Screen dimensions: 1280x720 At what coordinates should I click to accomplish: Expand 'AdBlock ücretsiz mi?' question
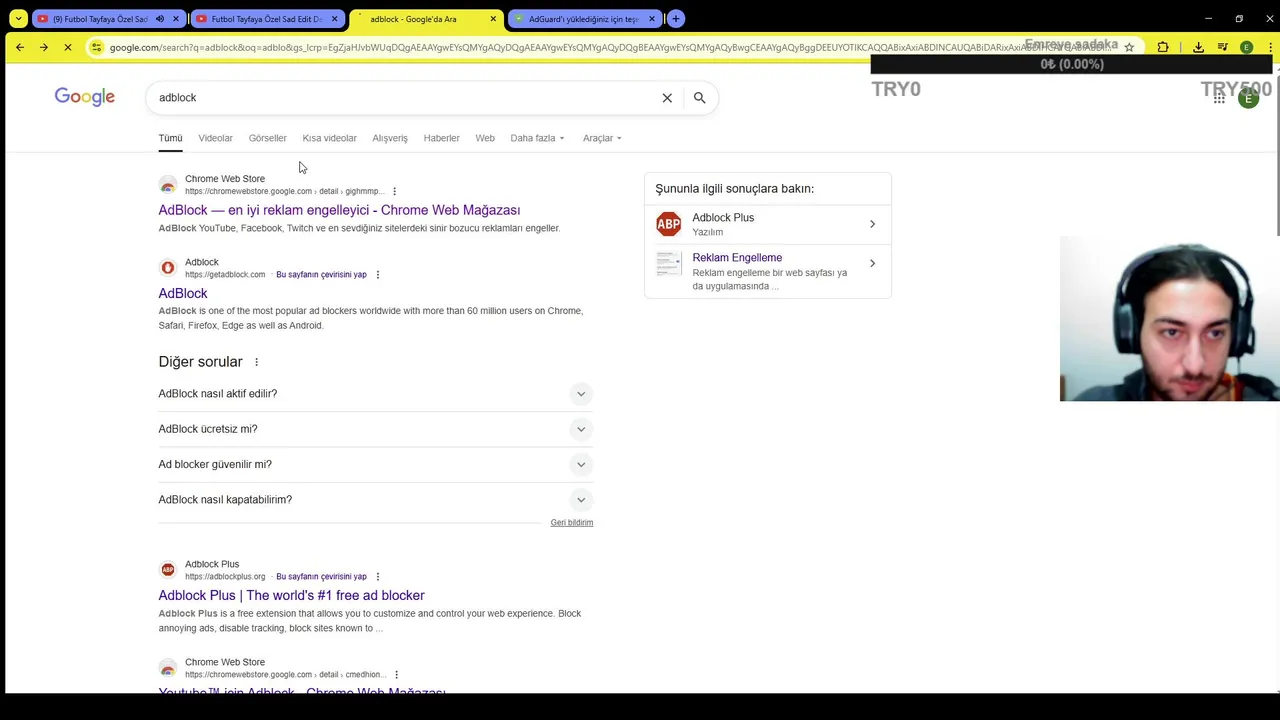pyautogui.click(x=375, y=429)
